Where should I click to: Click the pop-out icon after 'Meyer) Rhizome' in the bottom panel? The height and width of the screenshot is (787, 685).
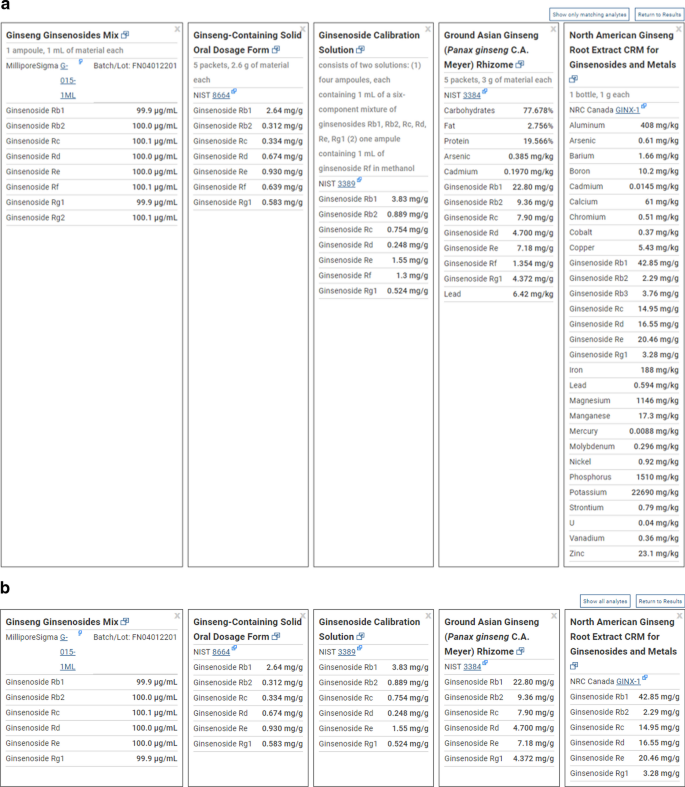[x=520, y=652]
